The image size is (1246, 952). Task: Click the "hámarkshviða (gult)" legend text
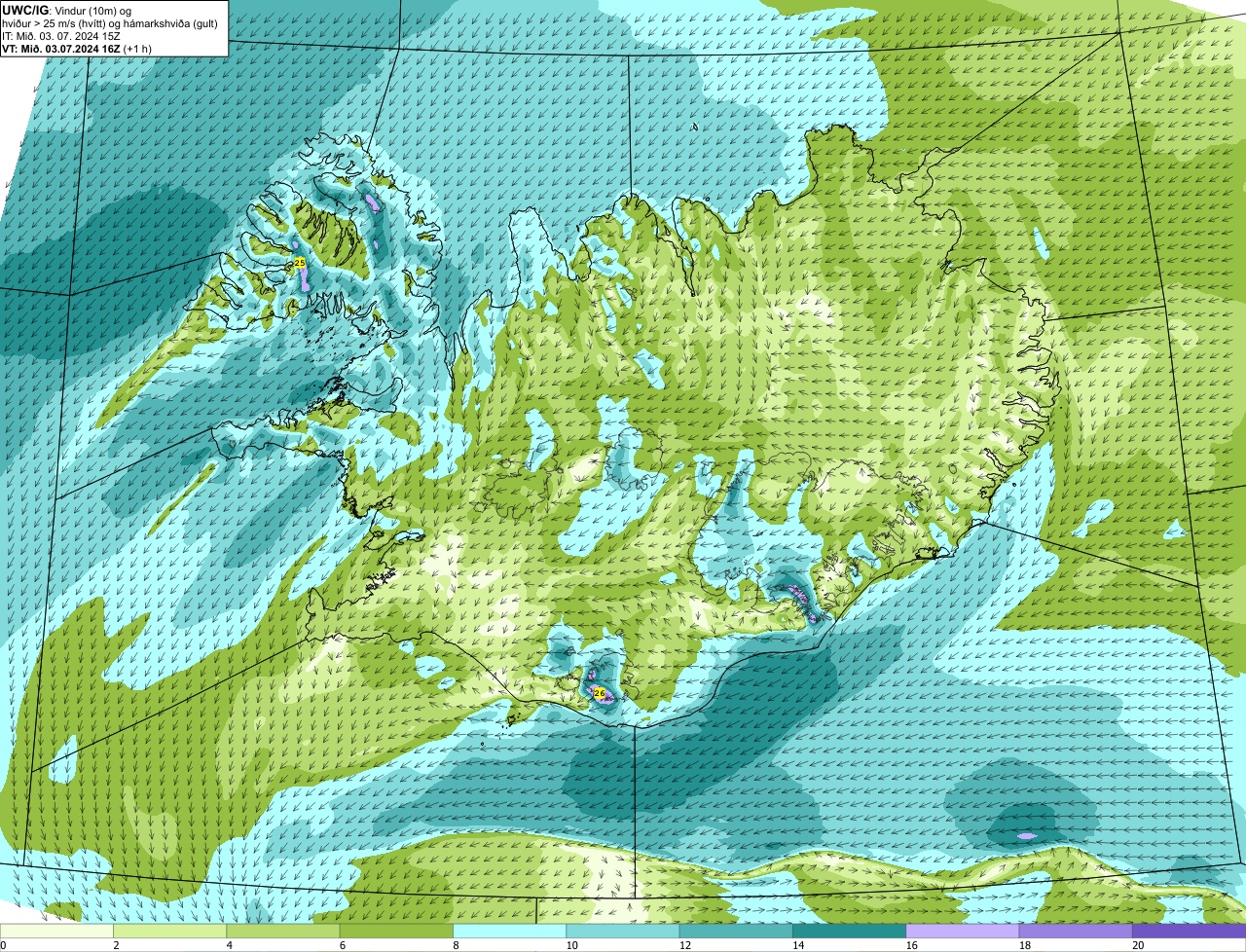coord(170,23)
